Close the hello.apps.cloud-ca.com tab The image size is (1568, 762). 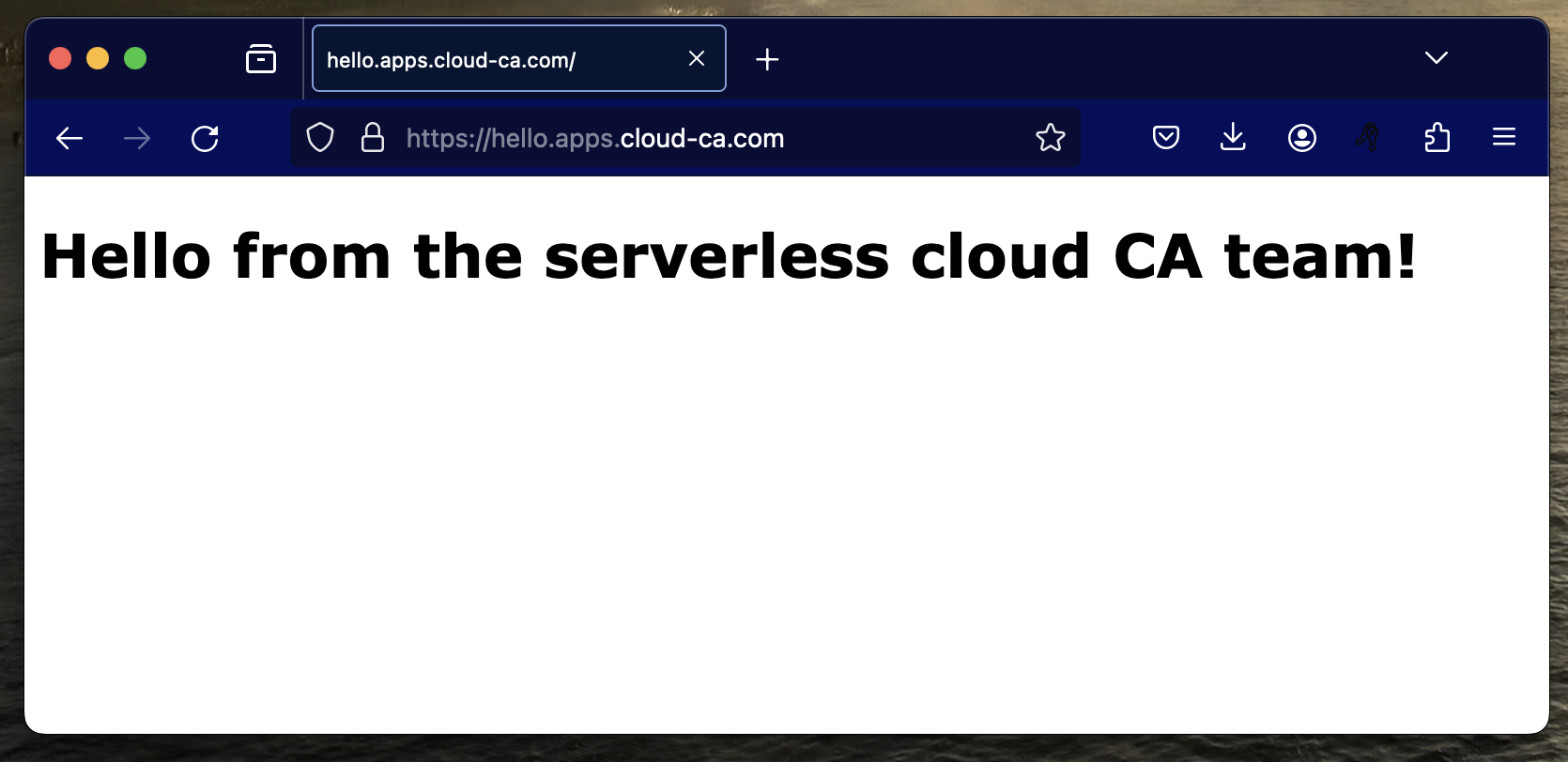tap(697, 58)
